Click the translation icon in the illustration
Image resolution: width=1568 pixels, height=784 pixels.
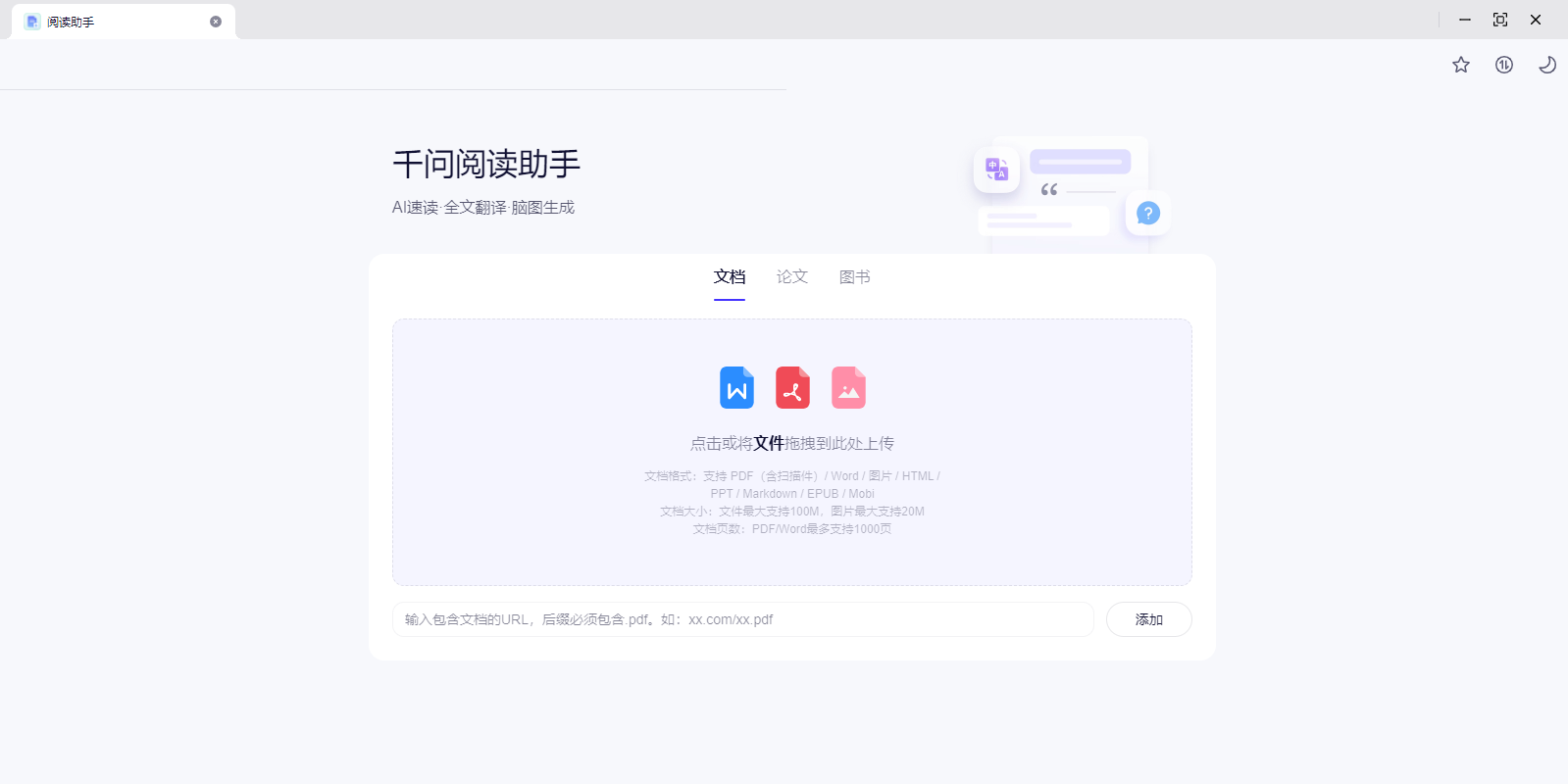pos(996,170)
